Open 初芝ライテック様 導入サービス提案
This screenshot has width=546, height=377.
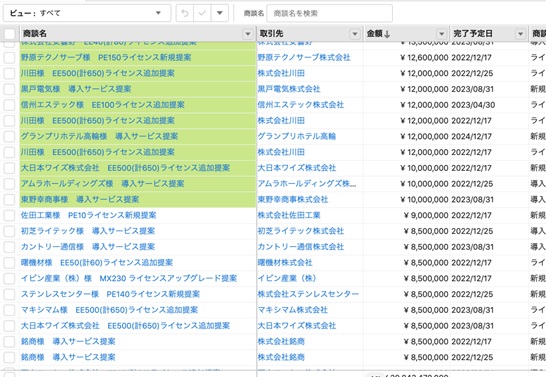coord(88,231)
